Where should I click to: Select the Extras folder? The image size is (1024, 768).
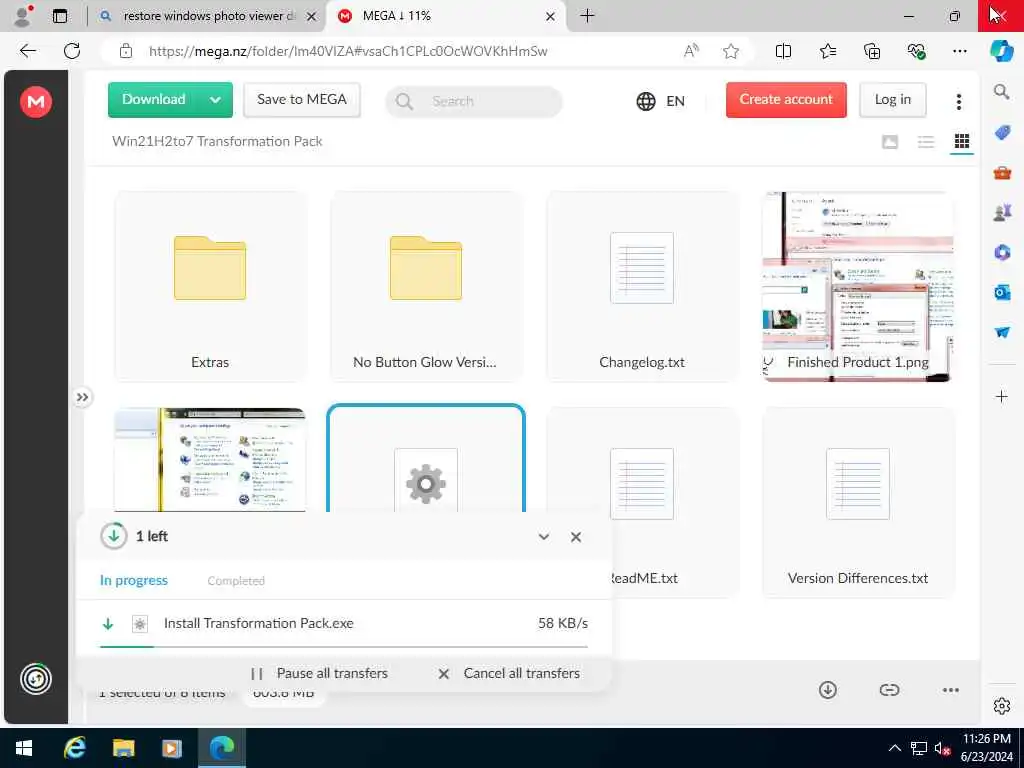tap(210, 286)
